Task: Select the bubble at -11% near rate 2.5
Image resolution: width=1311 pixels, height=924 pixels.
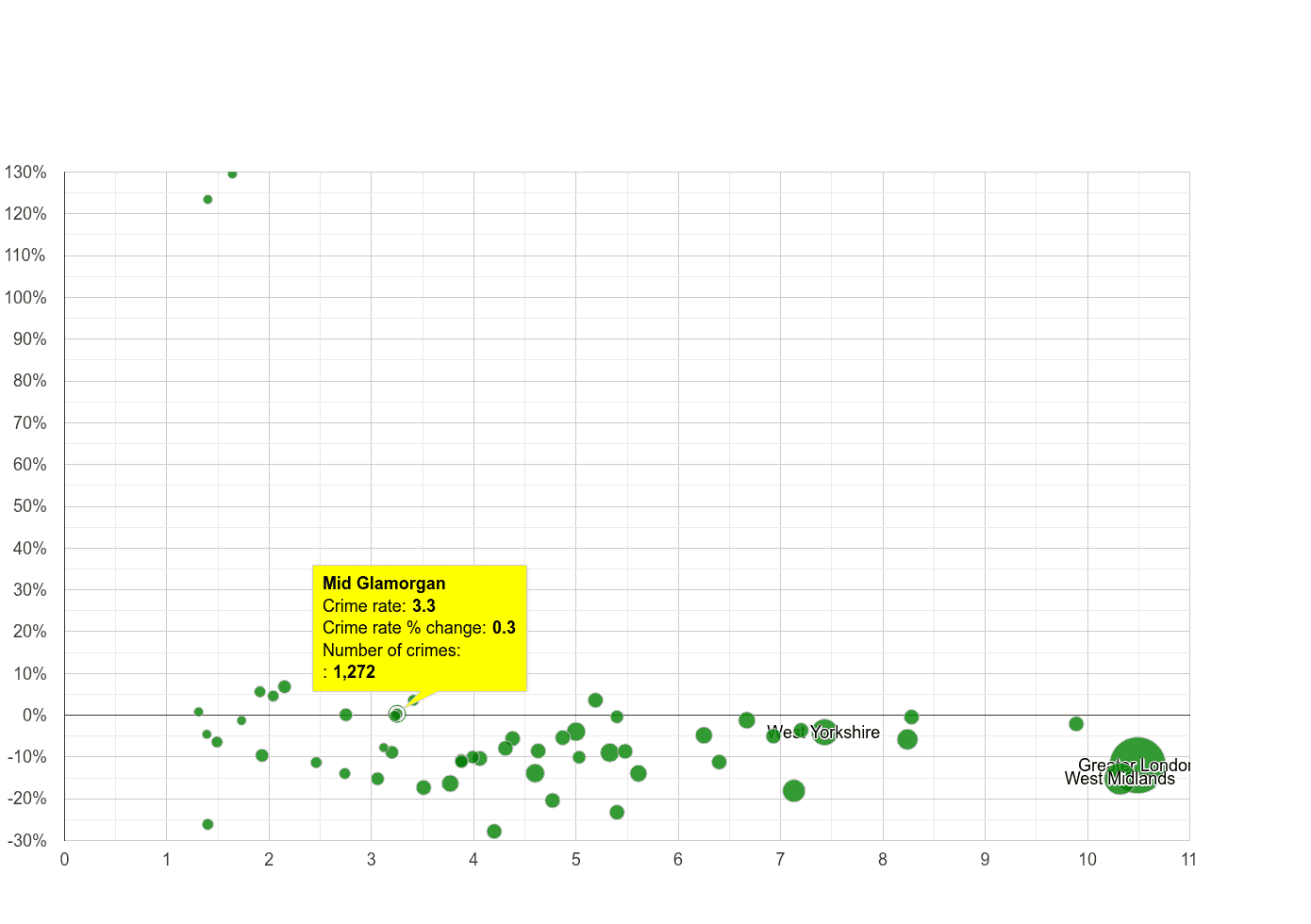Action: click(x=316, y=763)
